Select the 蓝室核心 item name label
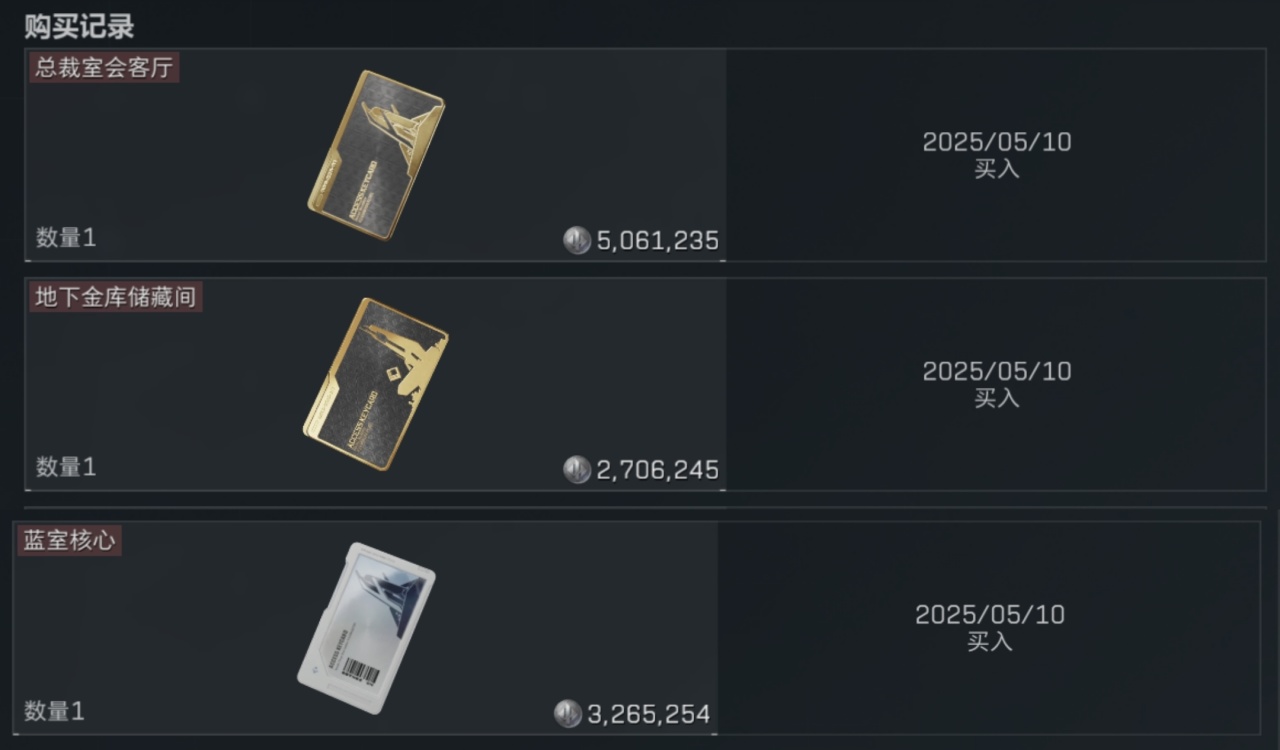 click(x=69, y=541)
